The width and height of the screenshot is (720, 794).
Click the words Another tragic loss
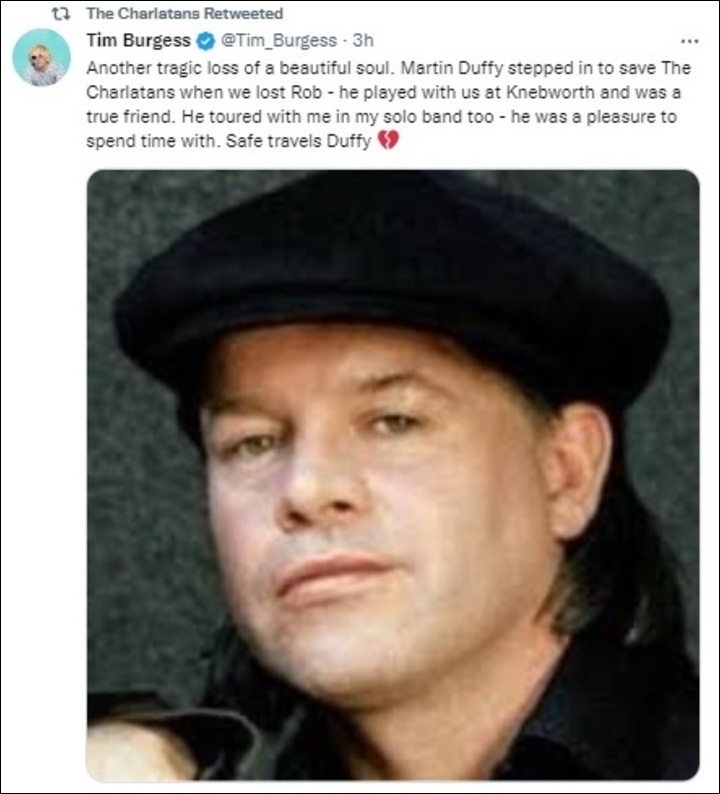(x=162, y=68)
